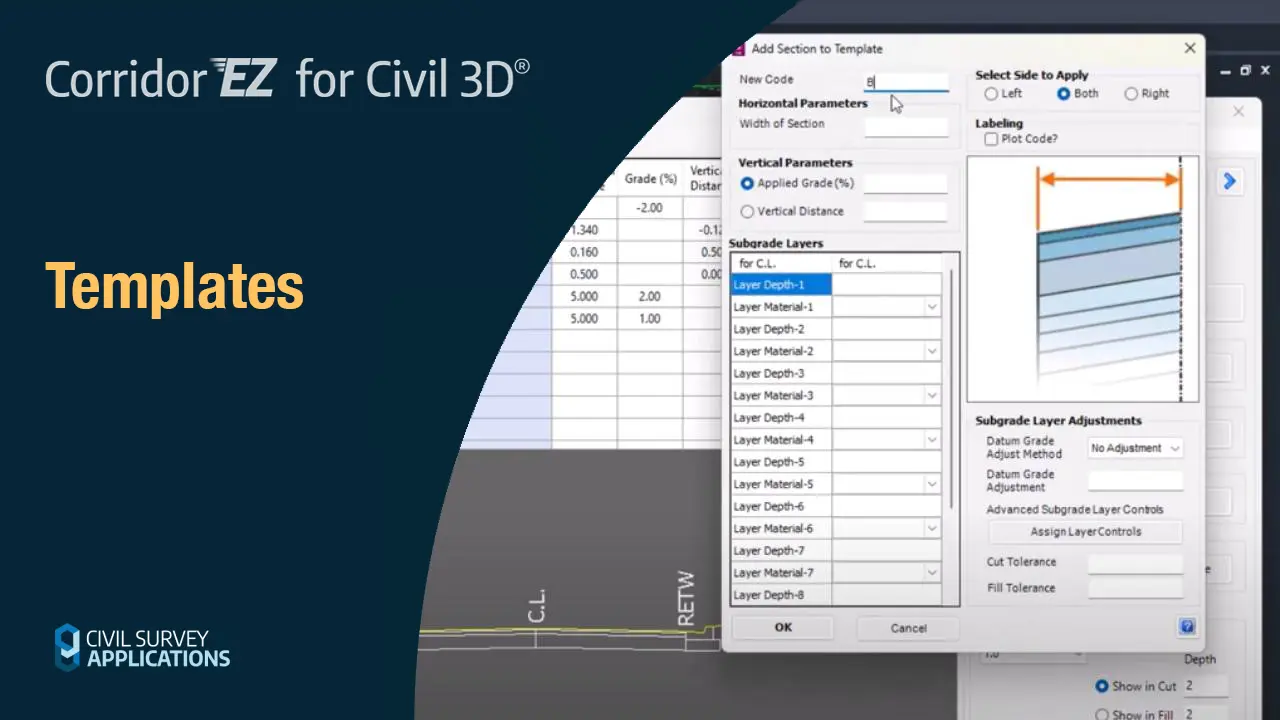
Task: Select the Layer Depth-1 row label
Action: (x=781, y=285)
